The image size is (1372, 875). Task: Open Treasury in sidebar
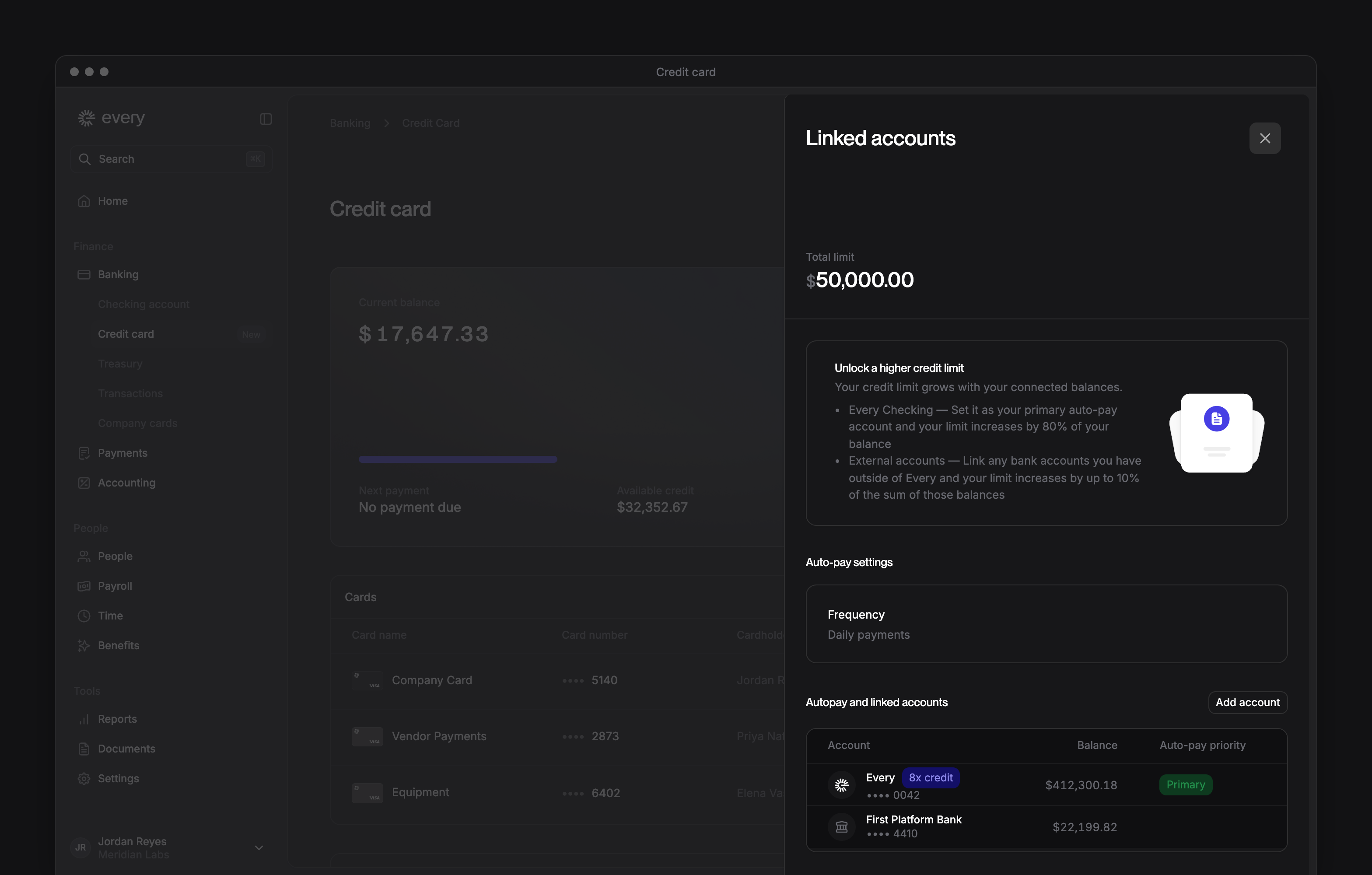pyautogui.click(x=120, y=364)
